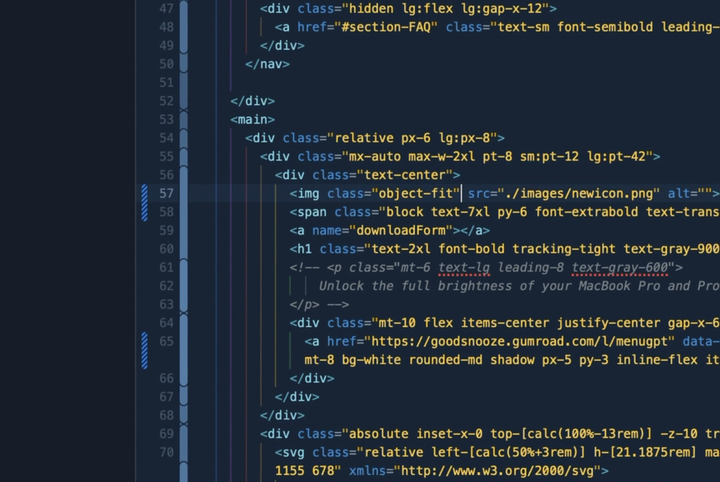
Task: Click "mx-auto max-w-2xl" class string on line 55
Action: [412, 157]
